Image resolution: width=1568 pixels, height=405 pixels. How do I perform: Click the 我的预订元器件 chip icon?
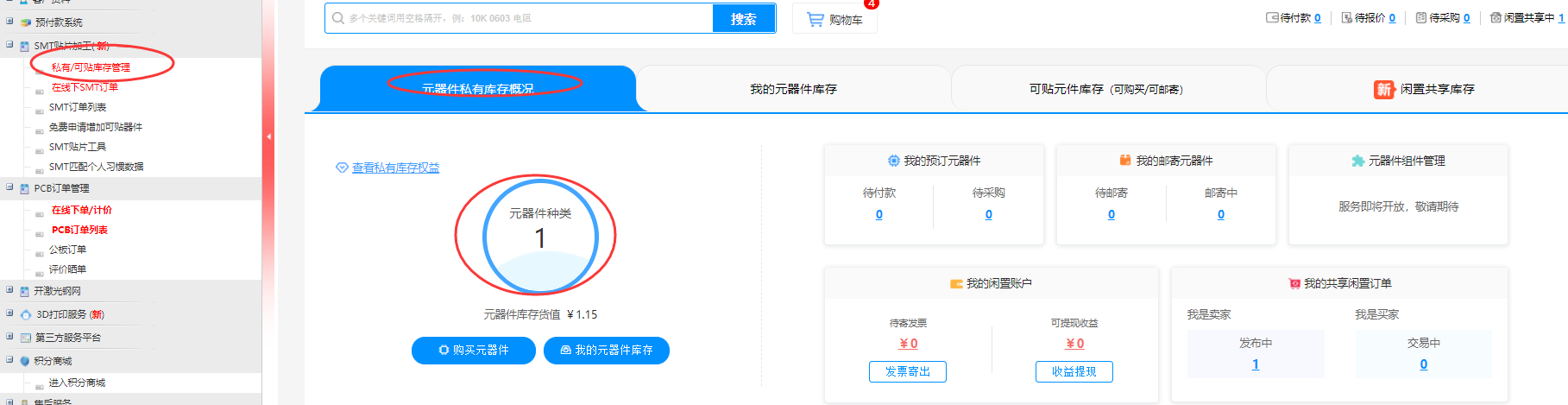[894, 161]
